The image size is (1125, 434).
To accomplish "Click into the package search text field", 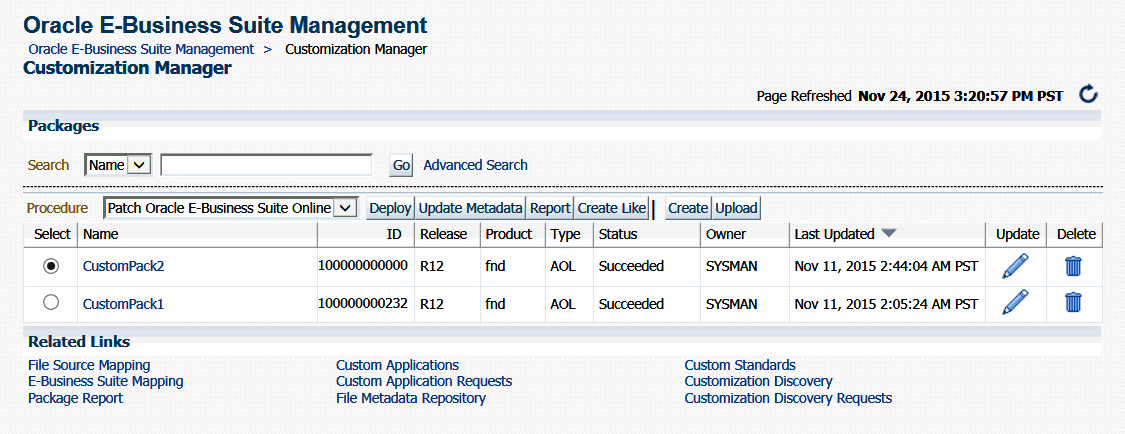I will pos(266,165).
